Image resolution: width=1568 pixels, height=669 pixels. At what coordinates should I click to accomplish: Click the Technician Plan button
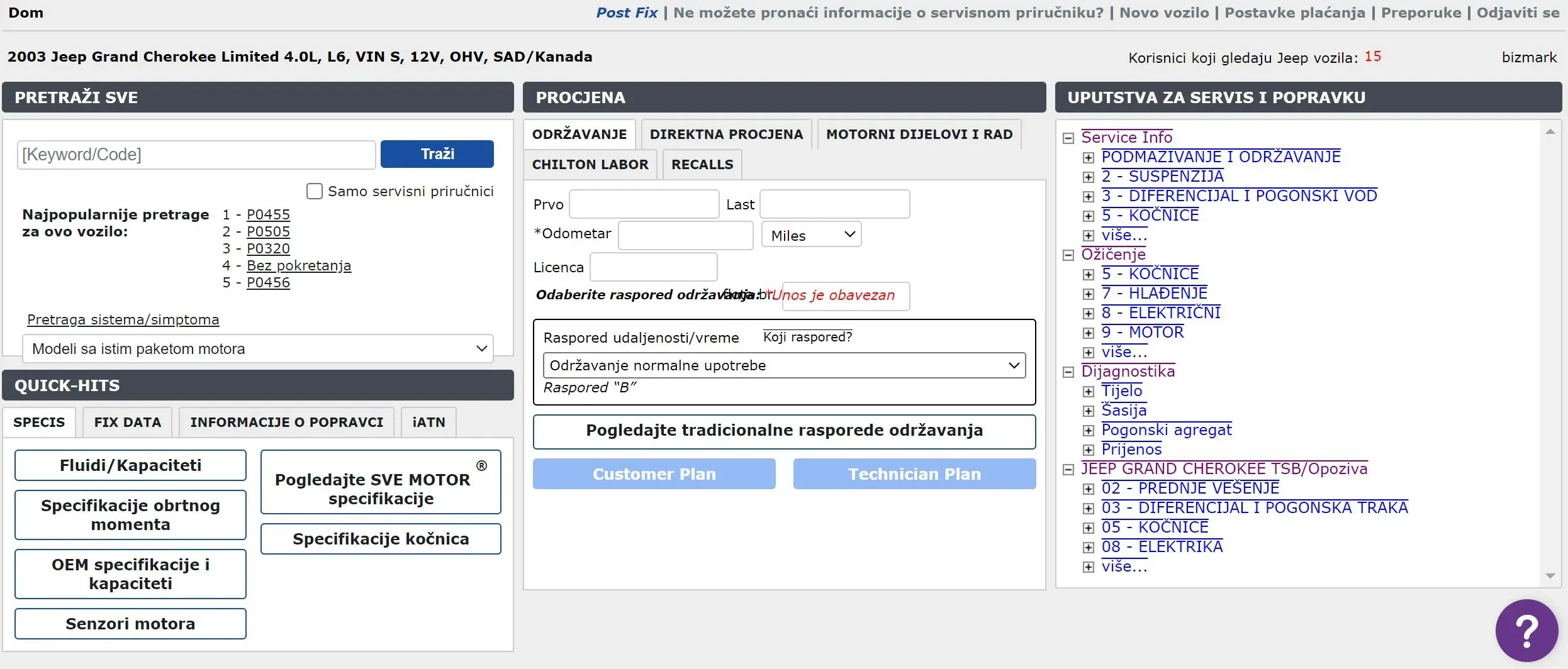pos(914,473)
